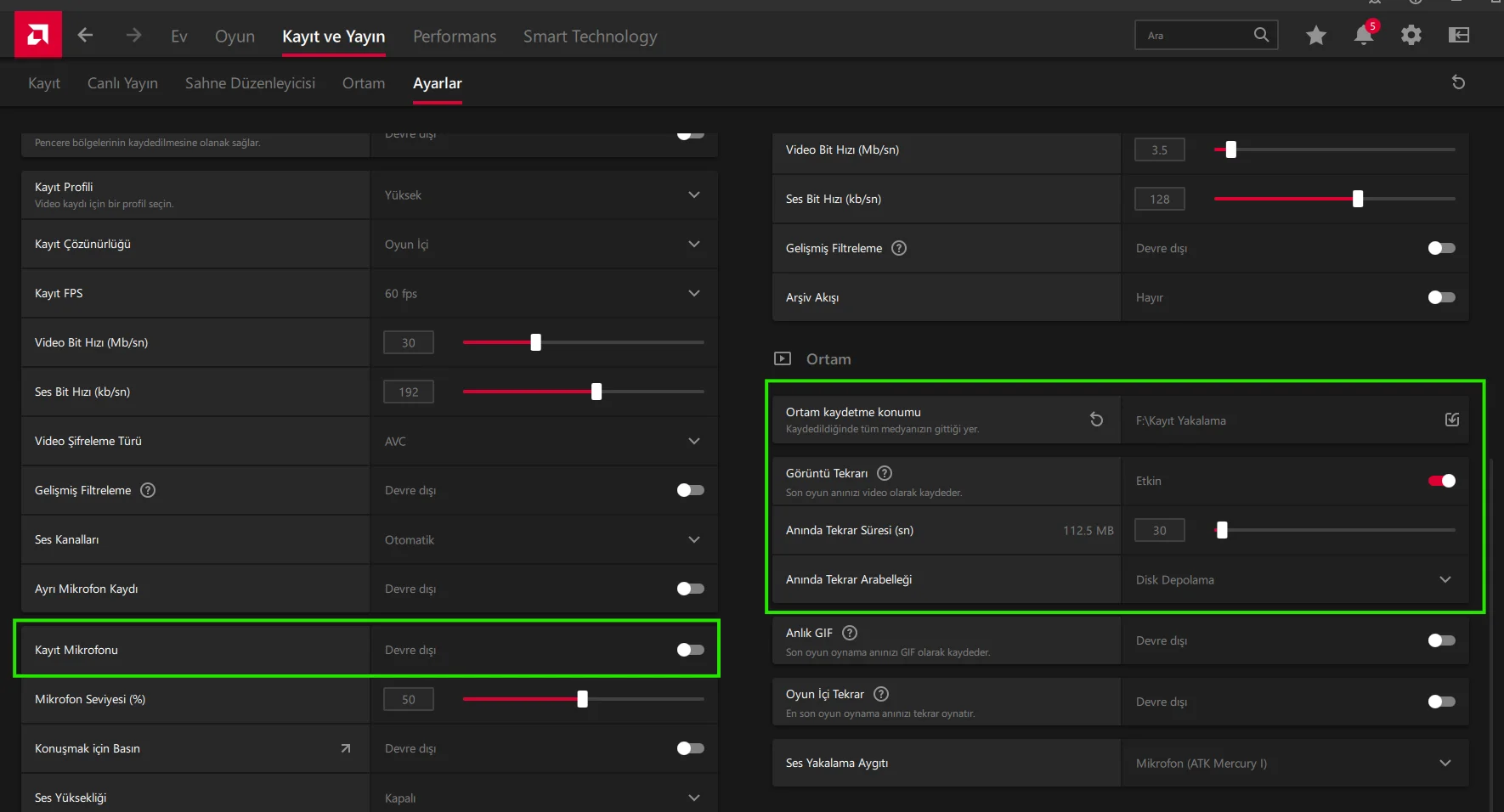Click browse folder icon for F:\Kayıt Yakalama
This screenshot has width=1504, height=812.
(x=1451, y=420)
